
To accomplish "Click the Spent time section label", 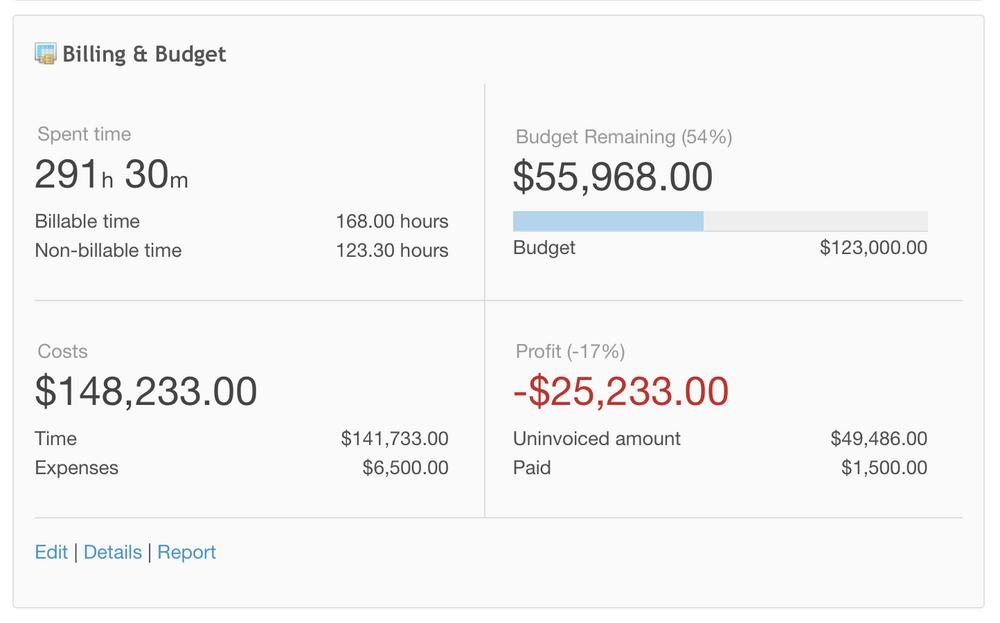I will pos(84,134).
